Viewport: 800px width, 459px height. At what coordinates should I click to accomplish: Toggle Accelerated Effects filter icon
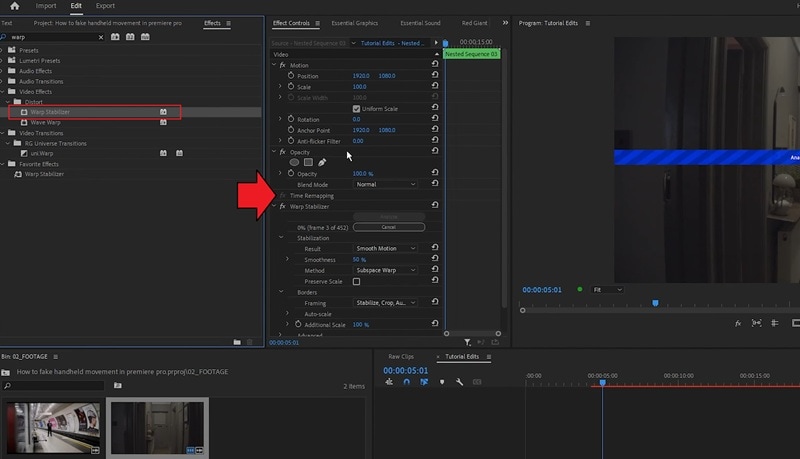pos(115,37)
